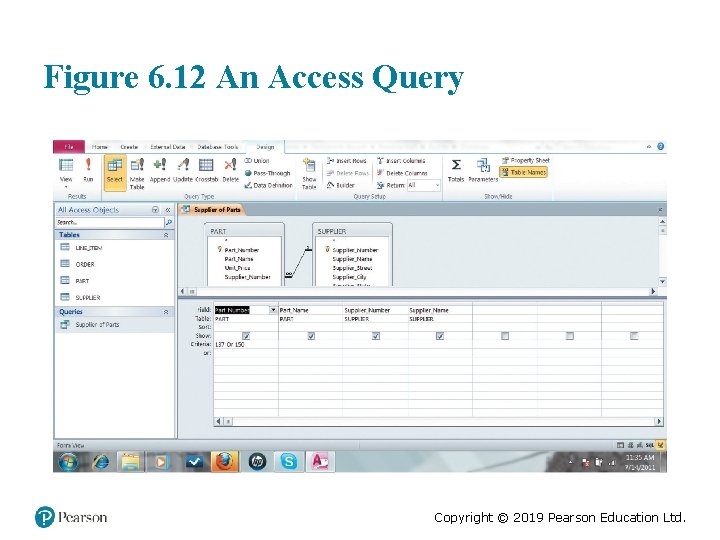The height and width of the screenshot is (540, 720).
Task: Pick the Make Table query type
Action: pyautogui.click(x=137, y=174)
